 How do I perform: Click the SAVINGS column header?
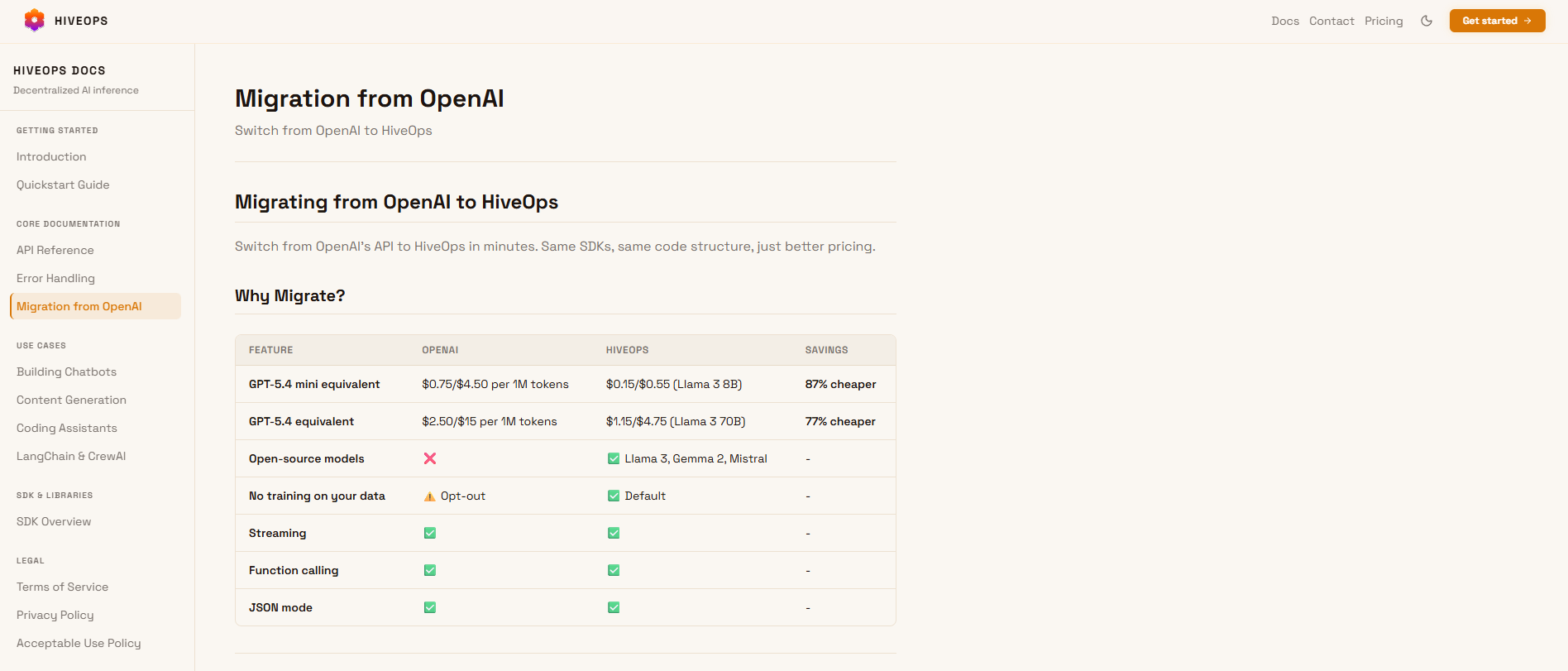pos(826,350)
